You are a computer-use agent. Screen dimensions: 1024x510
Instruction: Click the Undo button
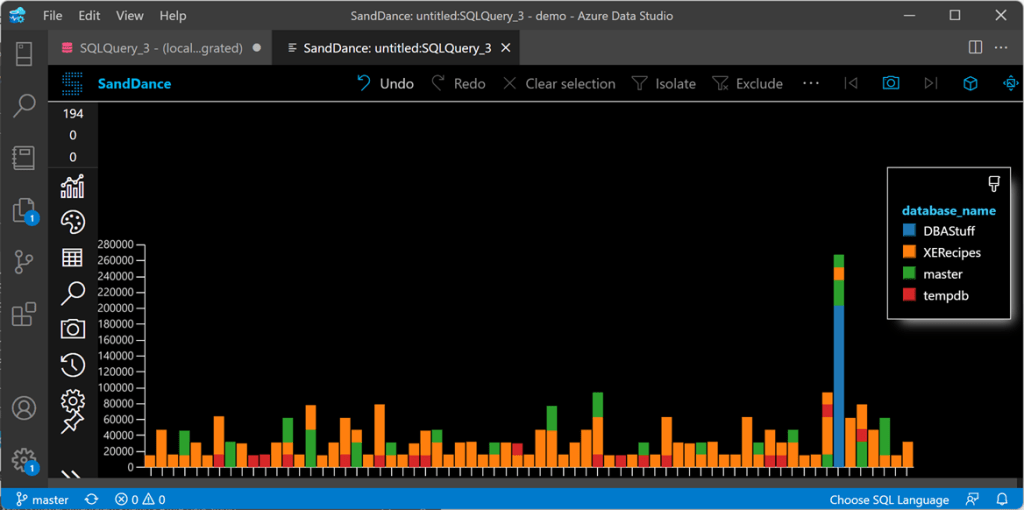click(385, 84)
